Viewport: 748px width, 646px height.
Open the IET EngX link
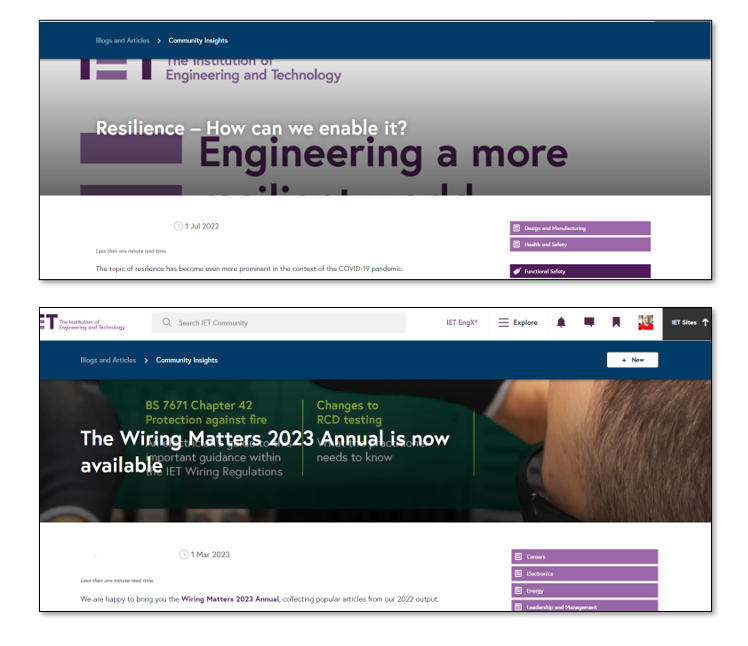tap(462, 323)
